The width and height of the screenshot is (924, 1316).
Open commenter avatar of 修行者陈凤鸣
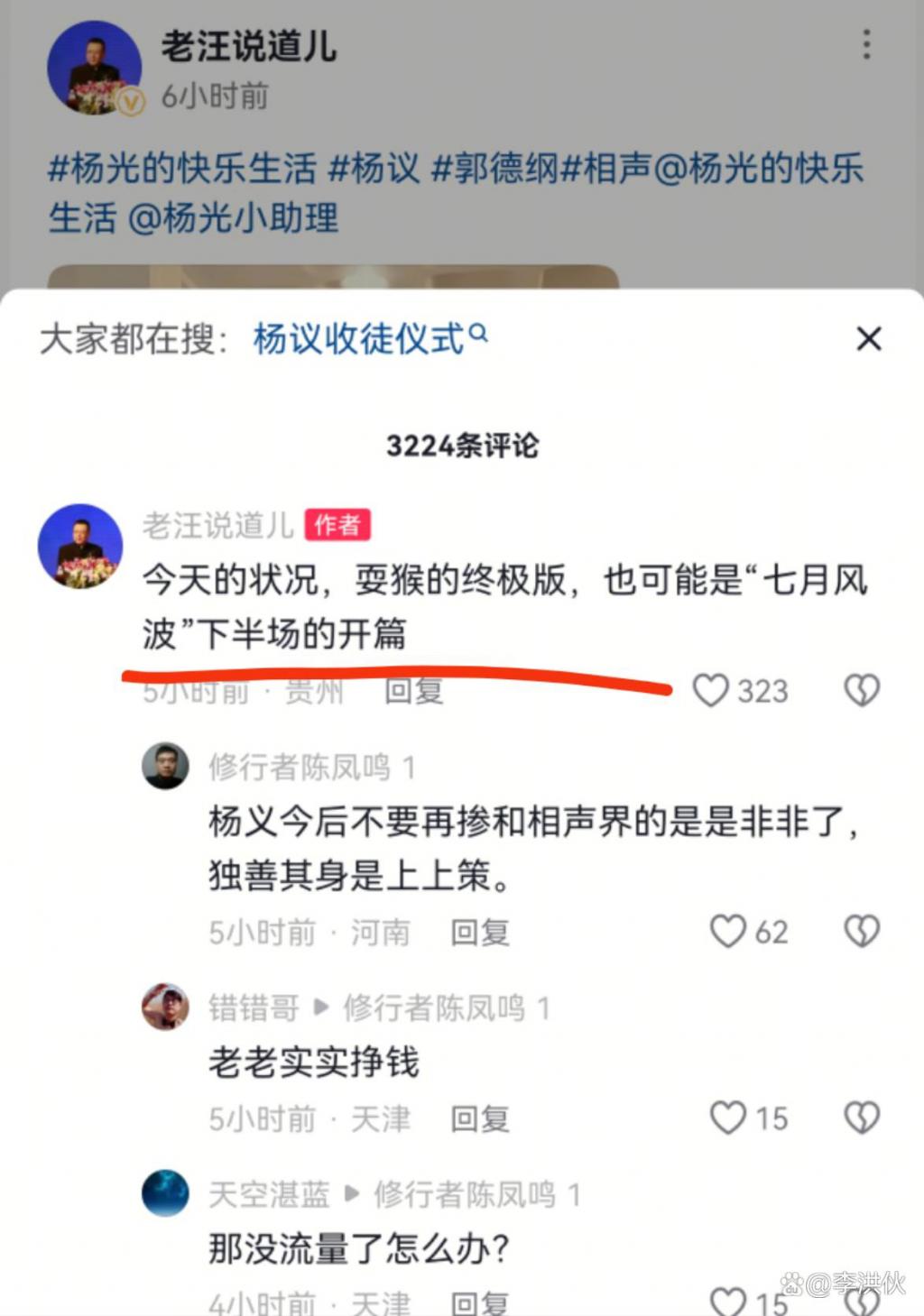(x=165, y=766)
